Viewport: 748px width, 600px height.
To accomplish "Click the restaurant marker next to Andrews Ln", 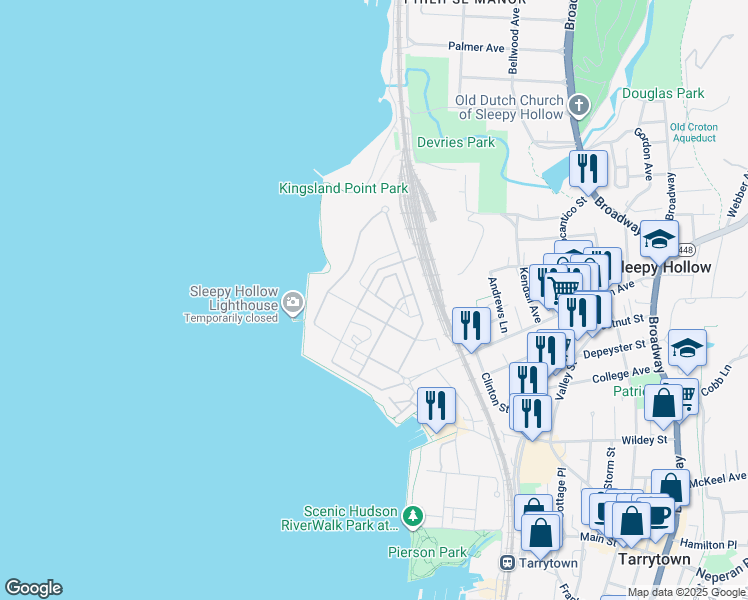I will (471, 326).
